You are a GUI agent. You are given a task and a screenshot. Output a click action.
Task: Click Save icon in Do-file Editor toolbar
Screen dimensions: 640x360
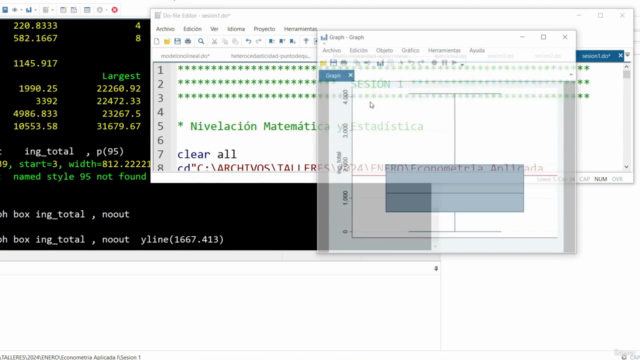(177, 41)
